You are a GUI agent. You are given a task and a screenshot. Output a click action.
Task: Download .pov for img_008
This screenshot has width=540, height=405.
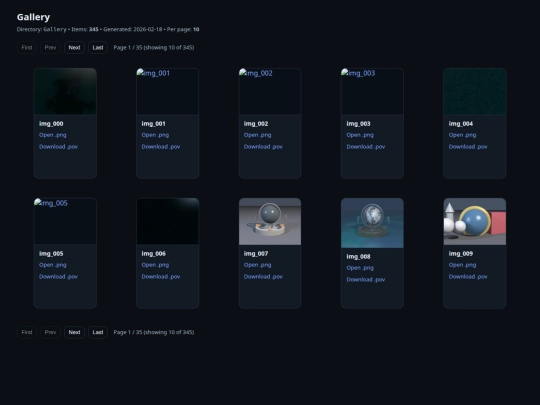[x=365, y=280]
